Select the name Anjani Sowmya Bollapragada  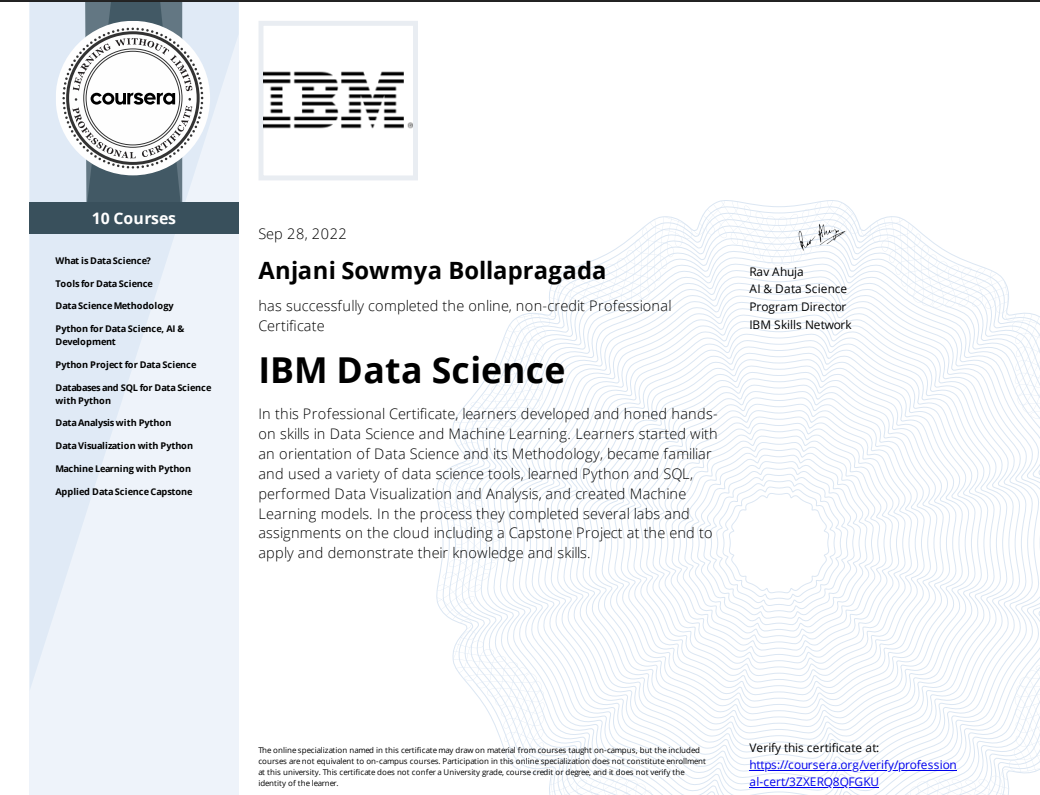coord(431,272)
